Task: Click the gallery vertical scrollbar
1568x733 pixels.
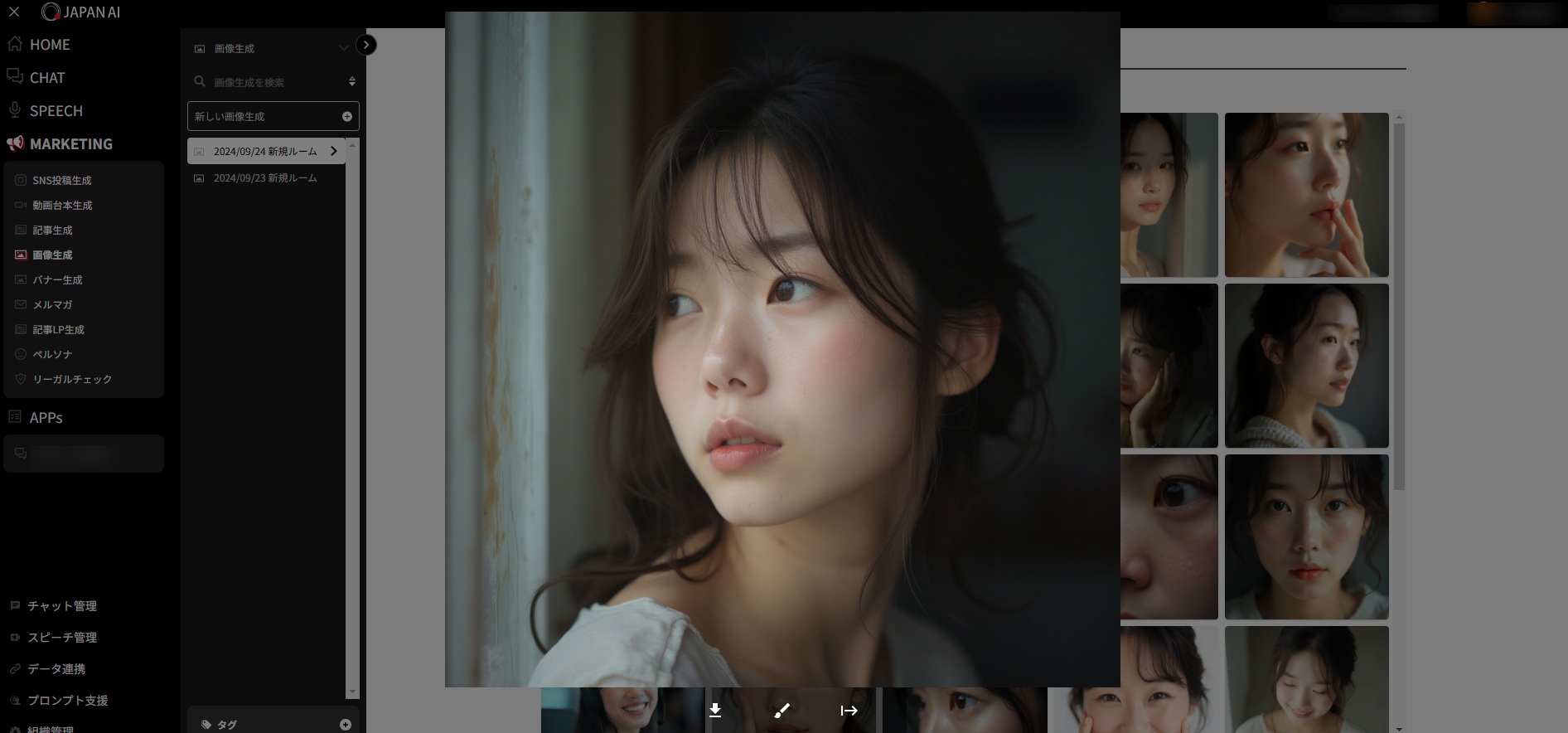Action: [1399, 307]
